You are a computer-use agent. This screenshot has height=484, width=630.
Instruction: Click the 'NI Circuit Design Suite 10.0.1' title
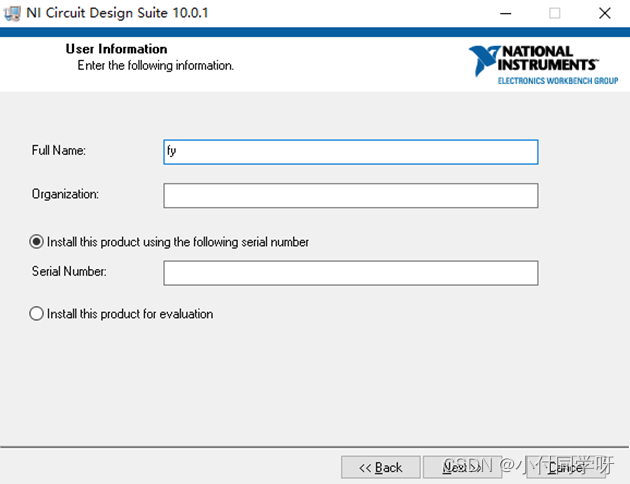tap(117, 13)
